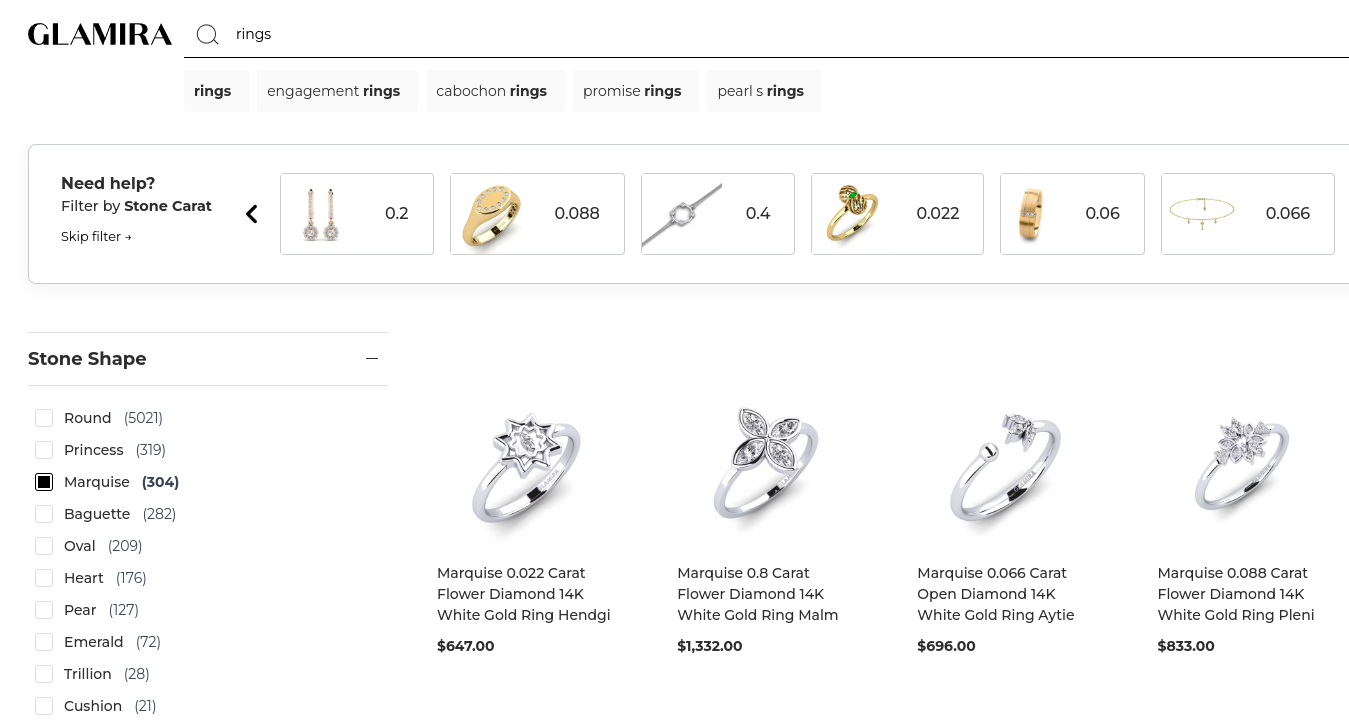The height and width of the screenshot is (724, 1349).
Task: Uncheck the Marquise stone shape filter
Action: [44, 482]
